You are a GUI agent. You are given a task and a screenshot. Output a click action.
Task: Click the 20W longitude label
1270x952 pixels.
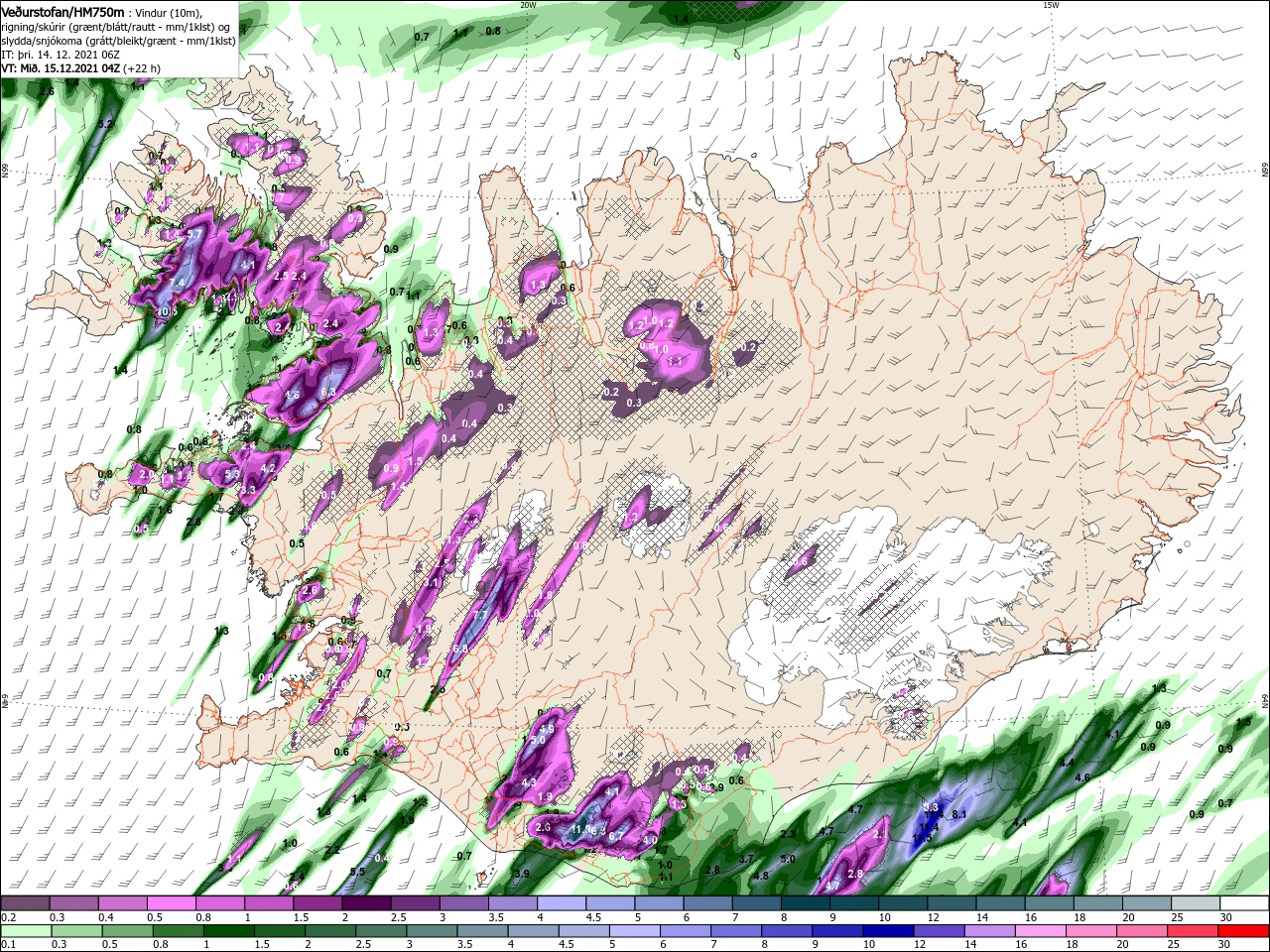(528, 4)
